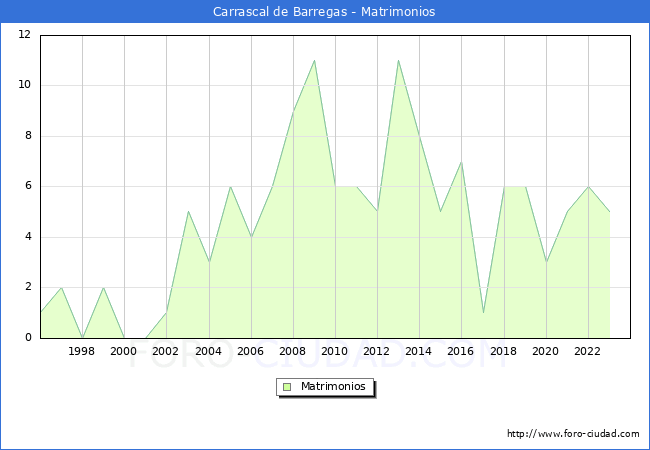Viewport: 650px width, 450px height.
Task: Click the x-axis label 2010
Action: click(335, 351)
